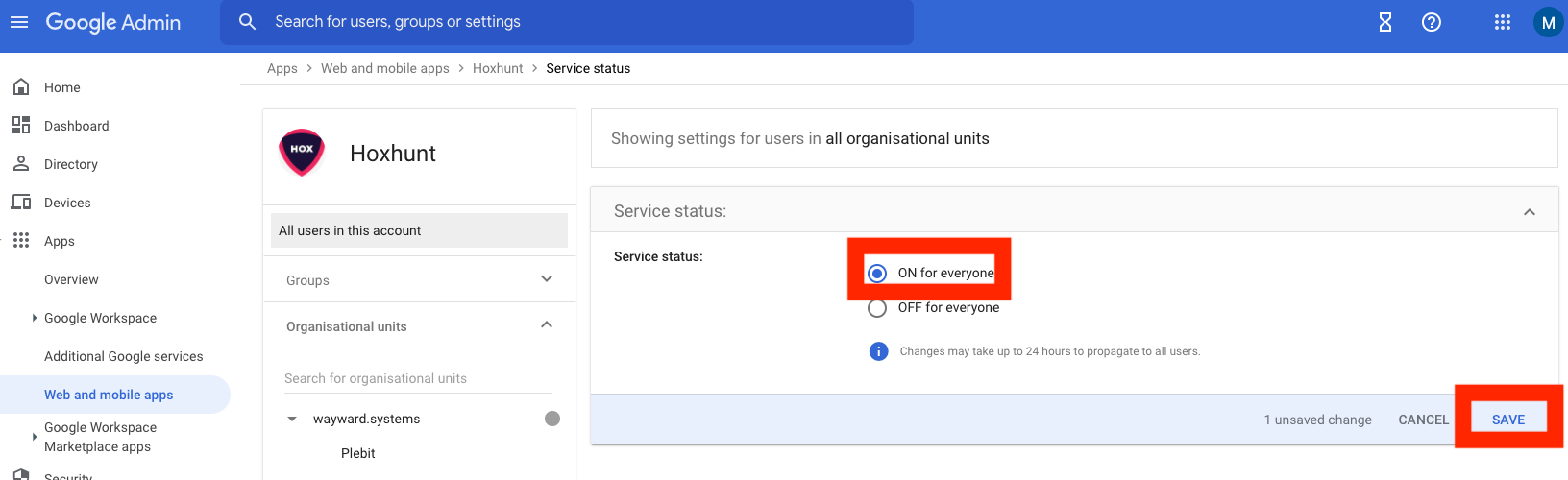Click the Google Admin logo

pyautogui.click(x=112, y=22)
